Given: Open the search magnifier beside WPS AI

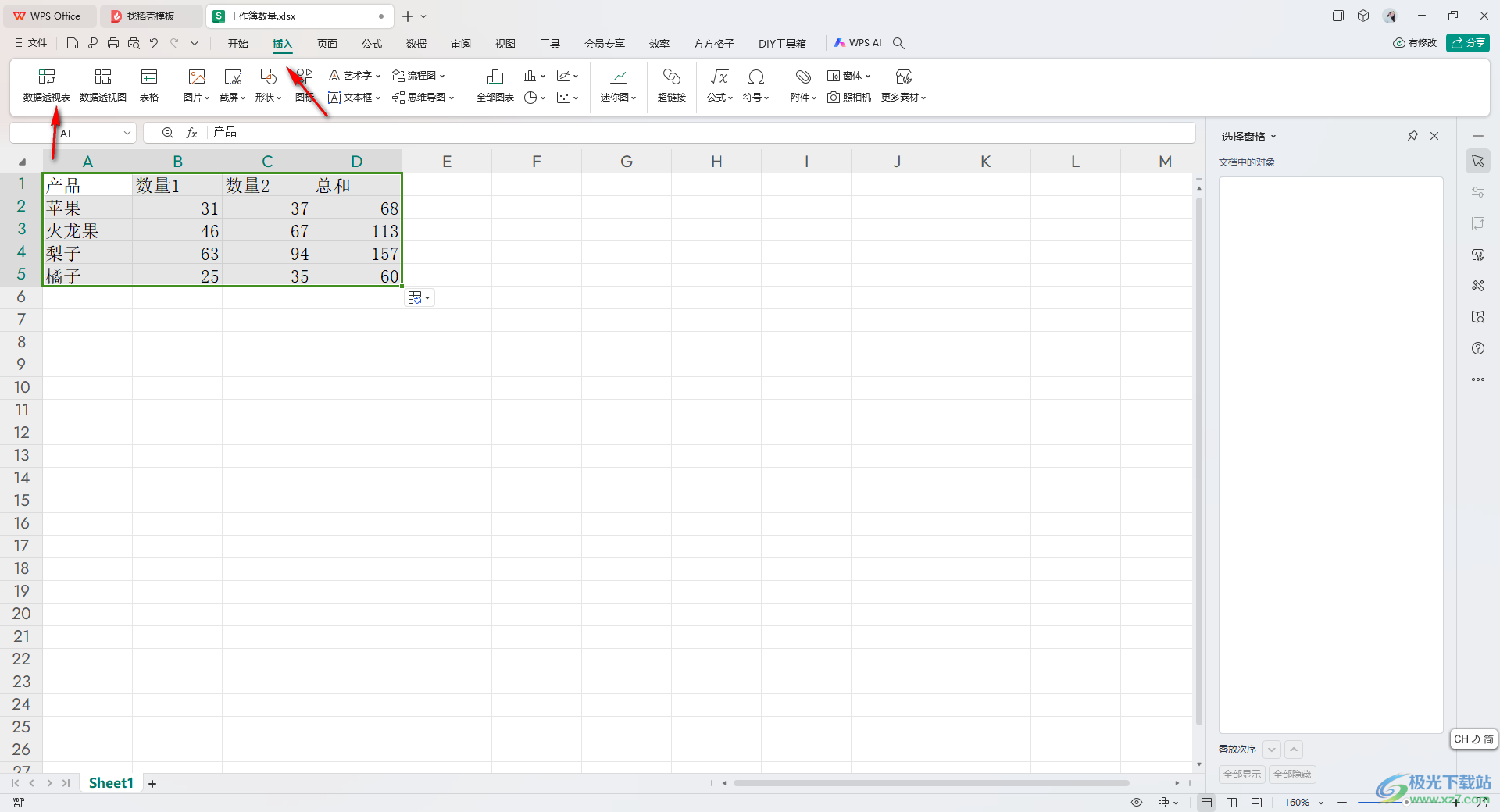Looking at the screenshot, I should coord(899,44).
